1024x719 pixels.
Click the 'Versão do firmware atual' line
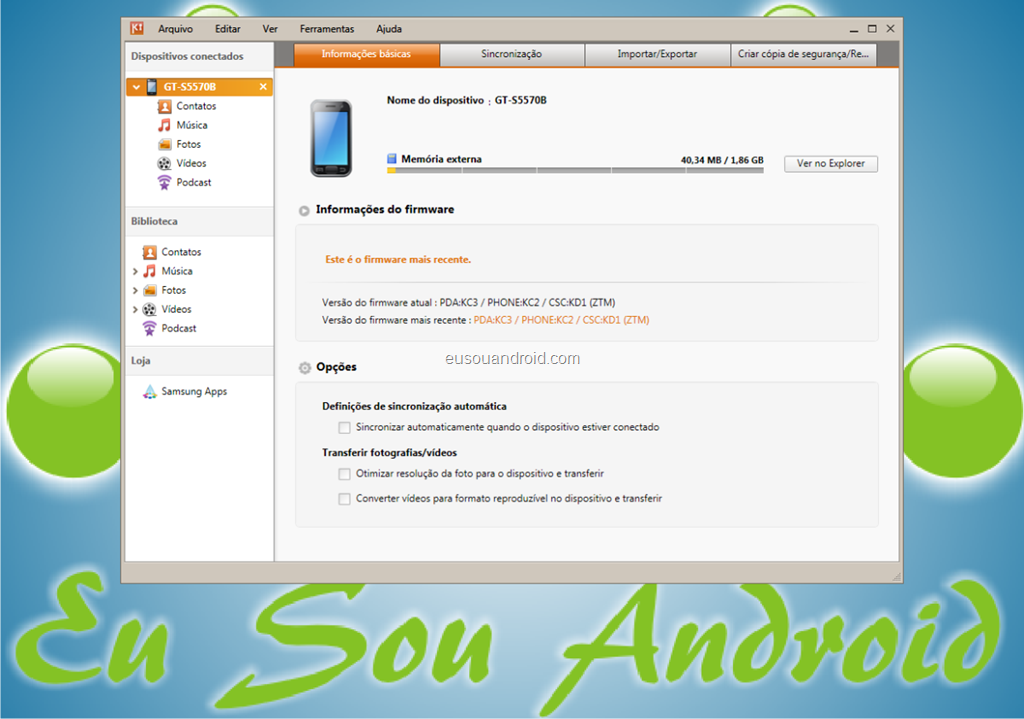pyautogui.click(x=468, y=302)
